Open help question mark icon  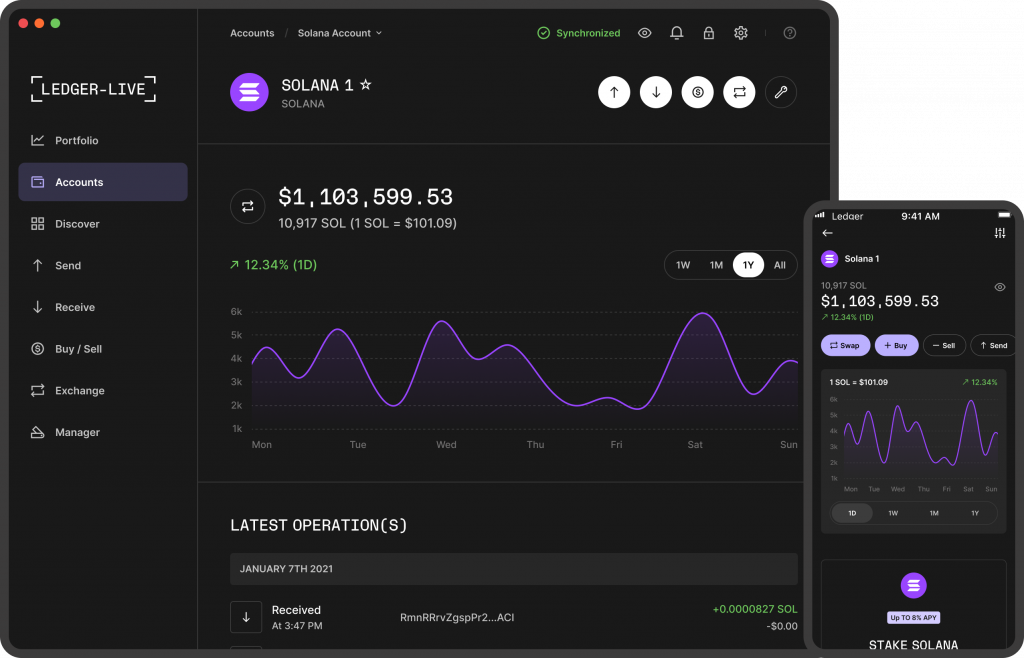(x=790, y=33)
